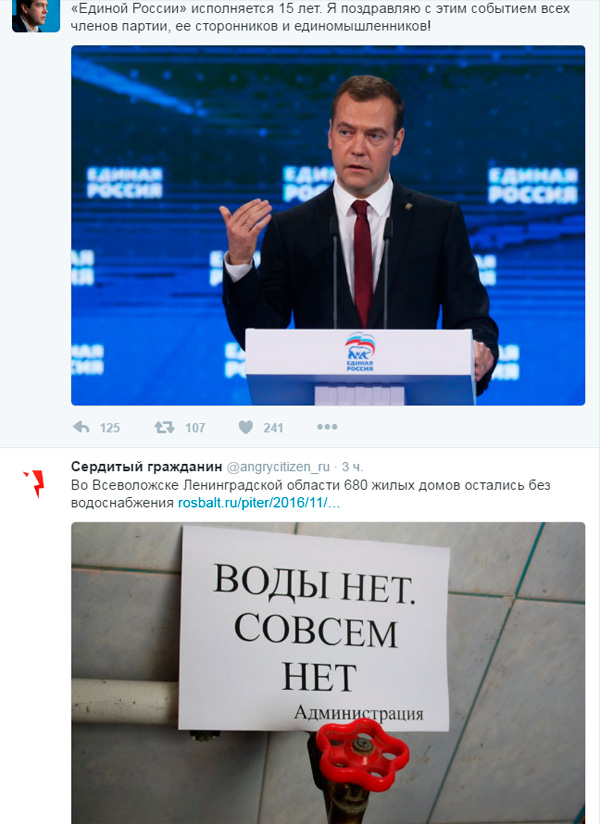Screen dimensions: 600x824
Task: Open the tweet timestamp 3 ч.
Action: 352,467
